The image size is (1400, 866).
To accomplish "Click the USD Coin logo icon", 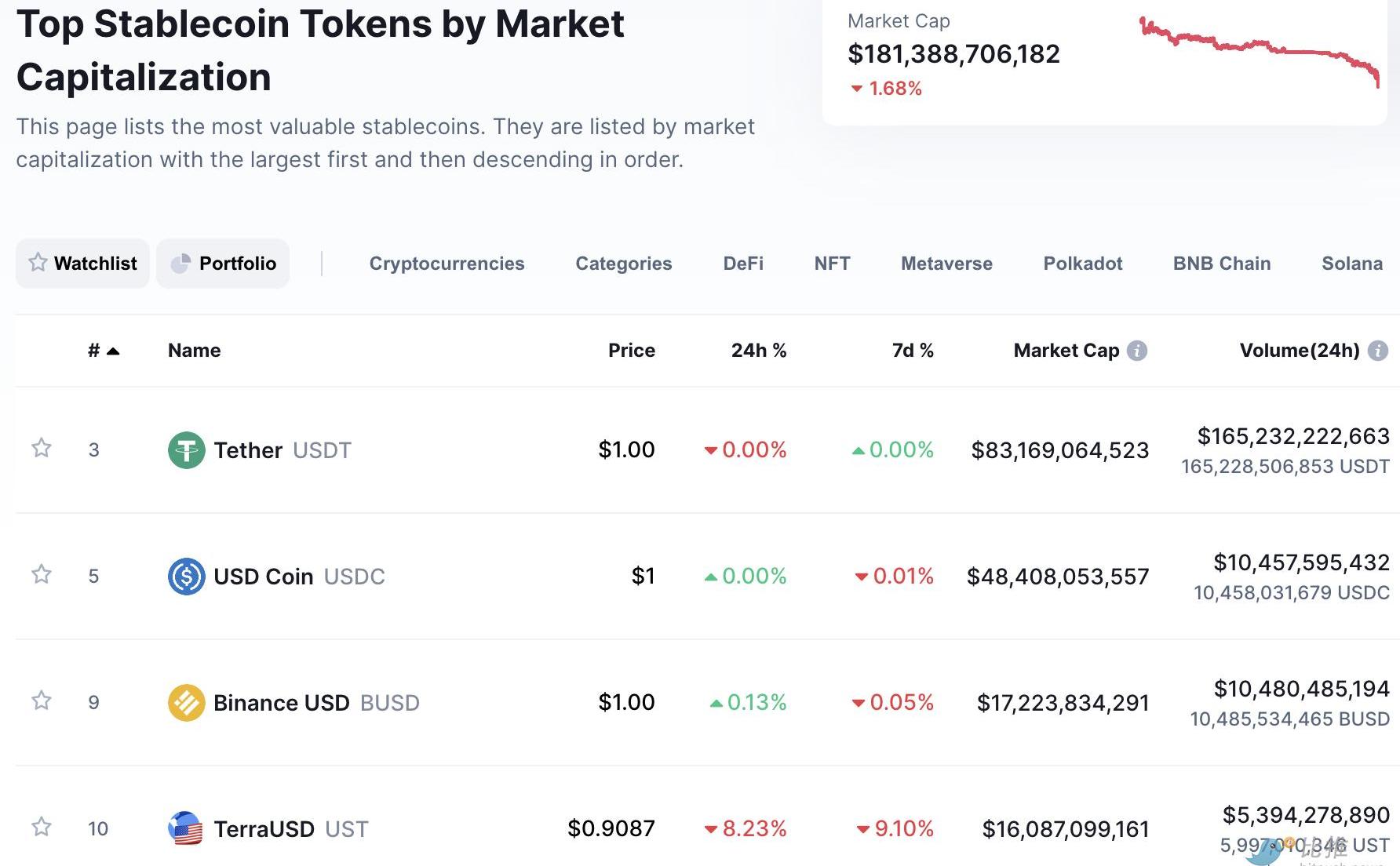I will pos(186,577).
